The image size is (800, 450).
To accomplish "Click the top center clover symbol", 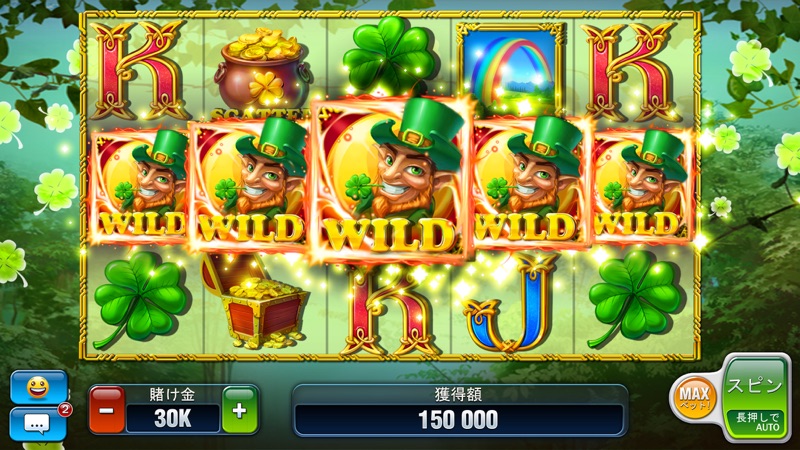I will pos(389,56).
